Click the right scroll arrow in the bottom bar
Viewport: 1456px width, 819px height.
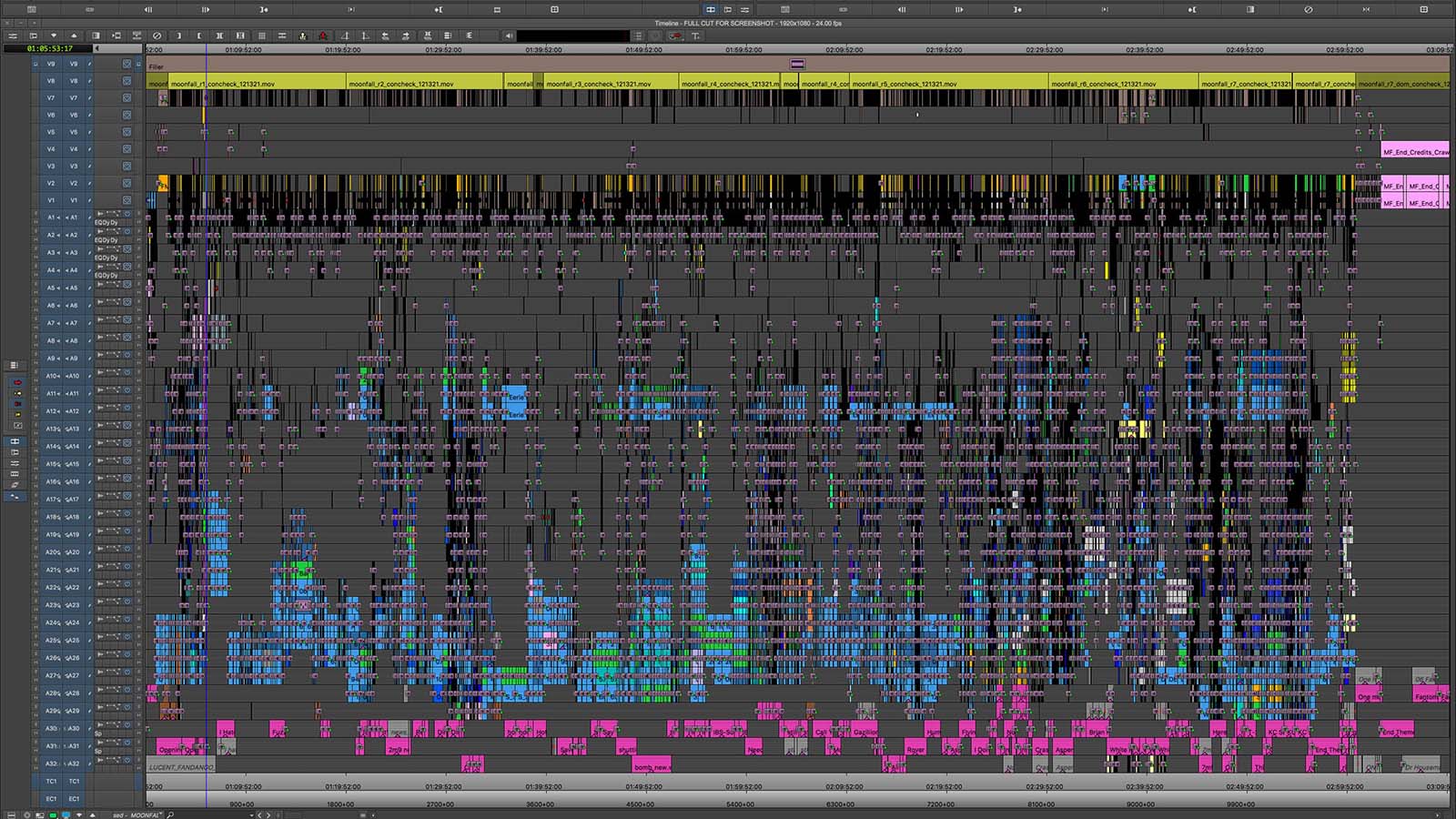click(268, 815)
